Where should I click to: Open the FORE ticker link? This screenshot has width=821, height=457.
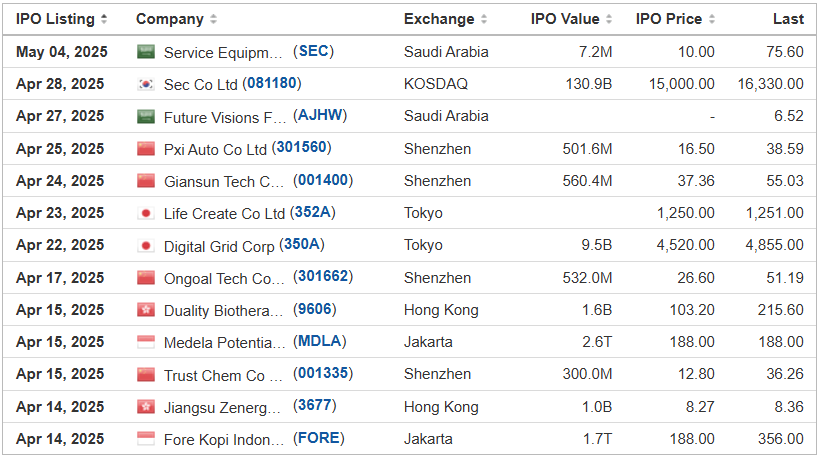pos(318,438)
